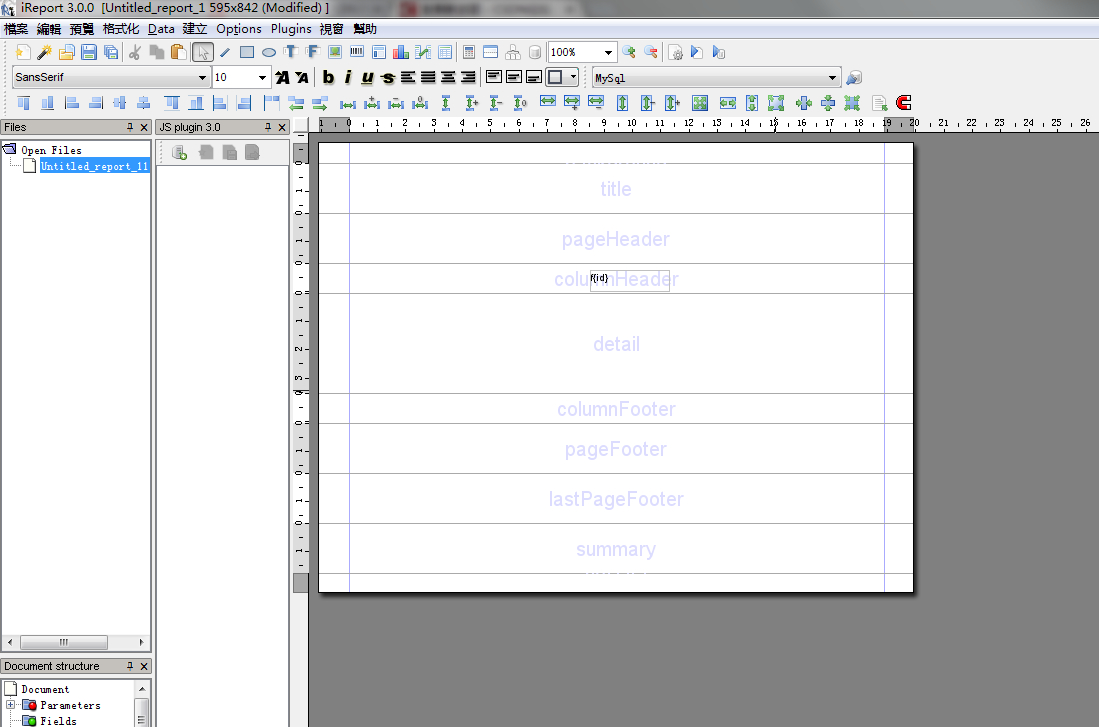This screenshot has width=1099, height=727.
Task: Toggle italic text formatting
Action: [348, 78]
